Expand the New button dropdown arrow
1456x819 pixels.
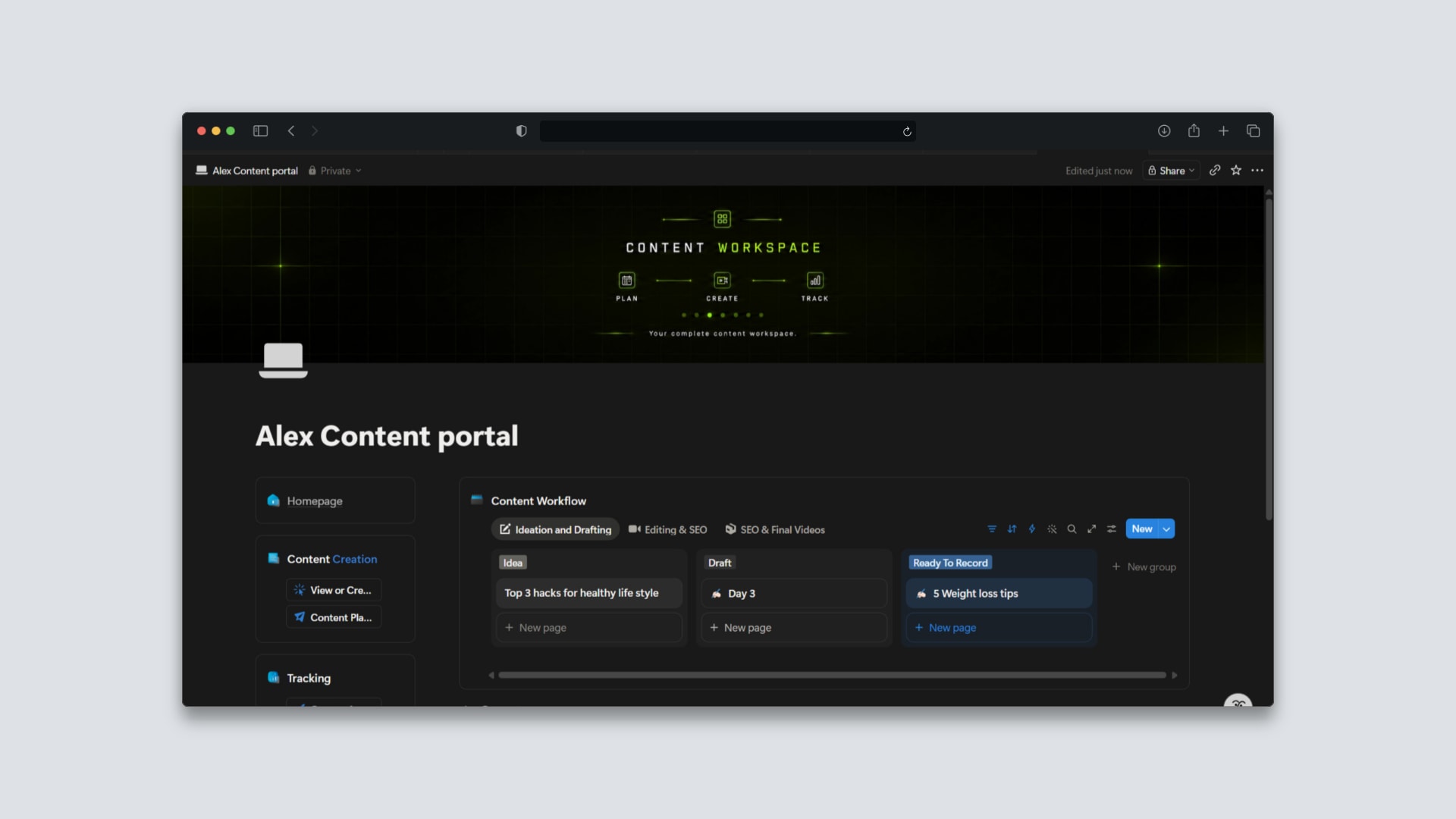pyautogui.click(x=1166, y=529)
